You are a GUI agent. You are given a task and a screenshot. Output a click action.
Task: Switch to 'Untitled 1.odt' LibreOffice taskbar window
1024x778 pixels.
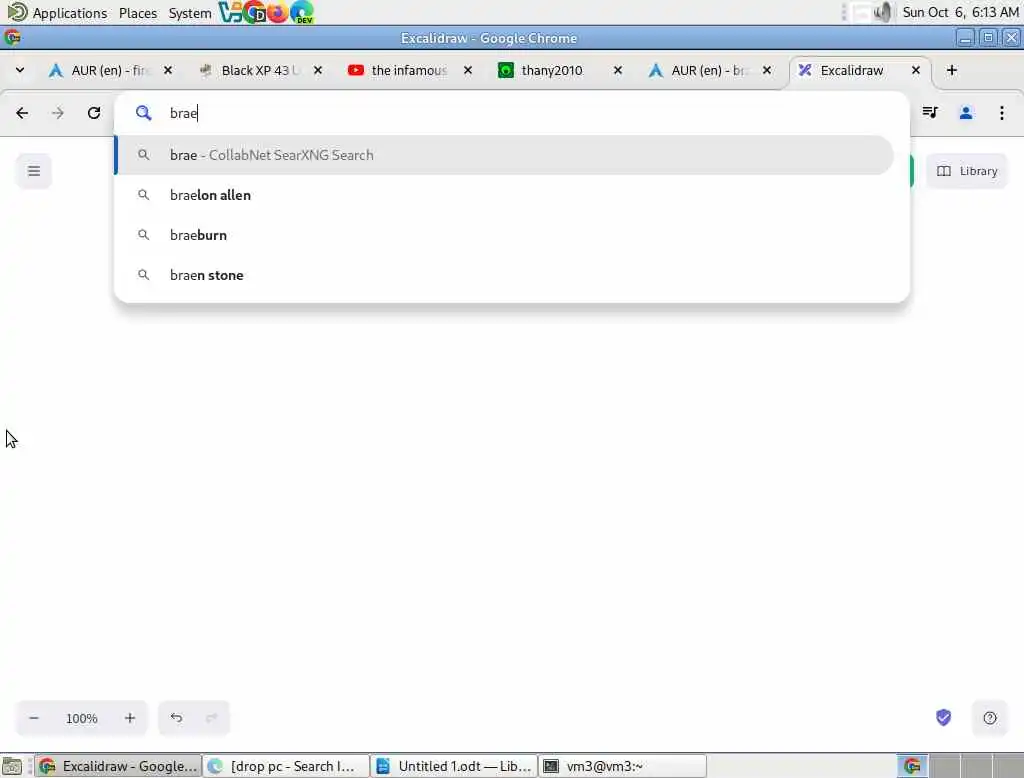(454, 766)
